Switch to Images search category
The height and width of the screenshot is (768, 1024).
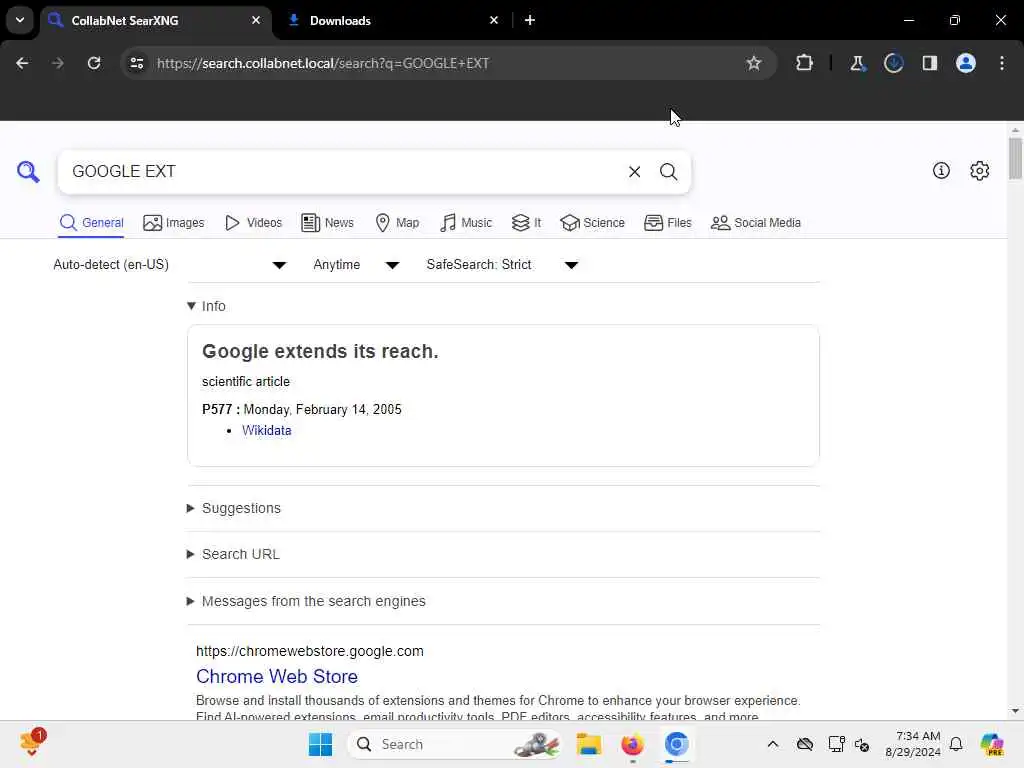pyautogui.click(x=174, y=223)
